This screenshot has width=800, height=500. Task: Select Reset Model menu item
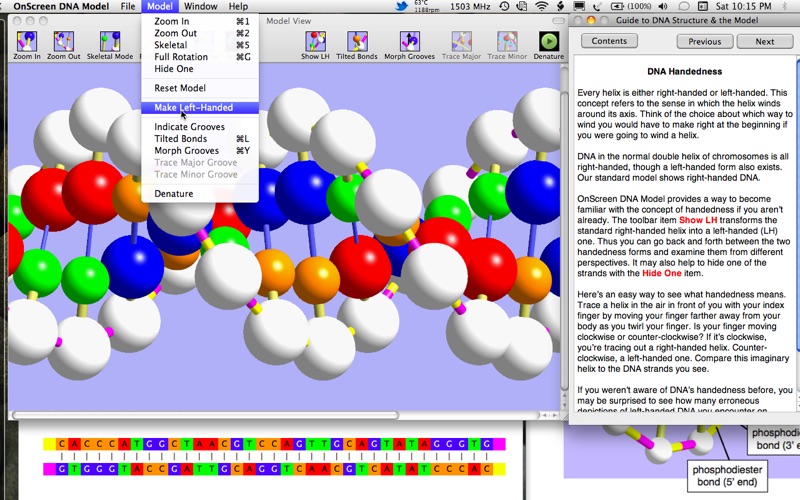point(199,88)
